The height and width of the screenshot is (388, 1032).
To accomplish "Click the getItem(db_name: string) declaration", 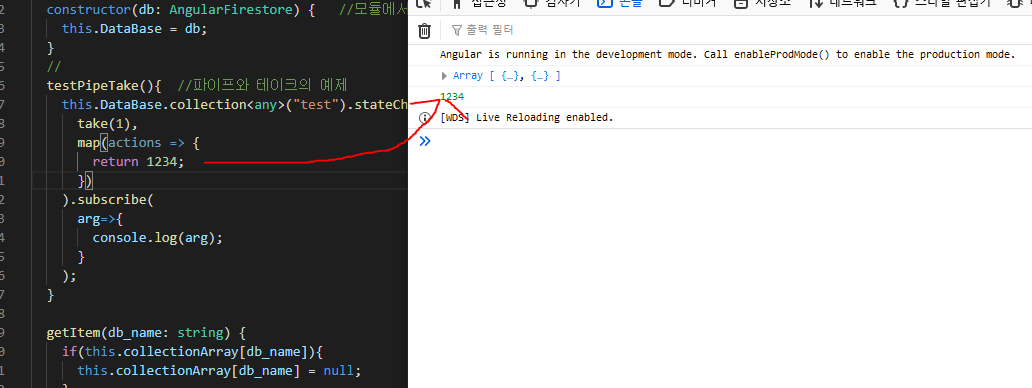I will (x=146, y=333).
